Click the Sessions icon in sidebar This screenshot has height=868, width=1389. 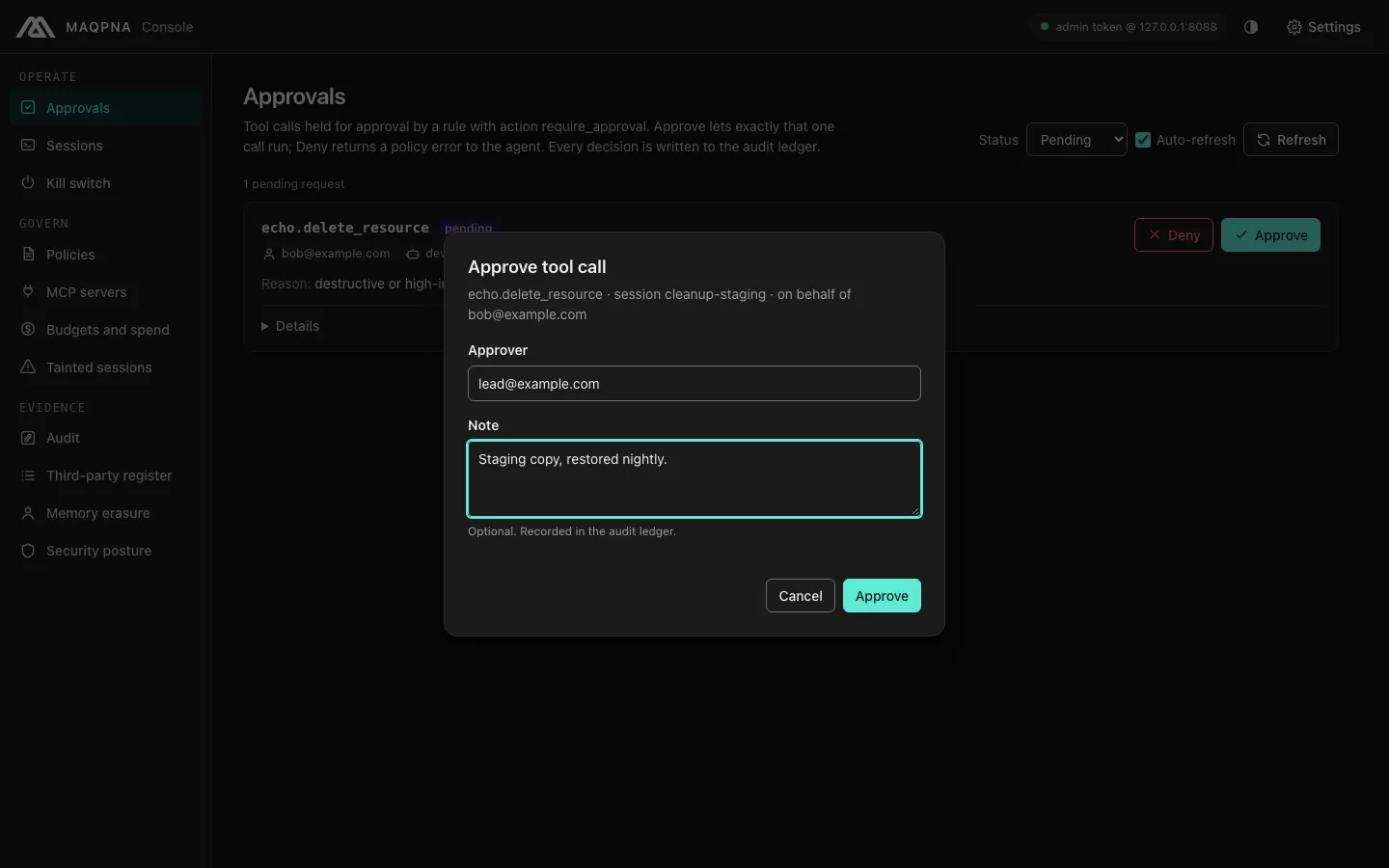point(28,146)
